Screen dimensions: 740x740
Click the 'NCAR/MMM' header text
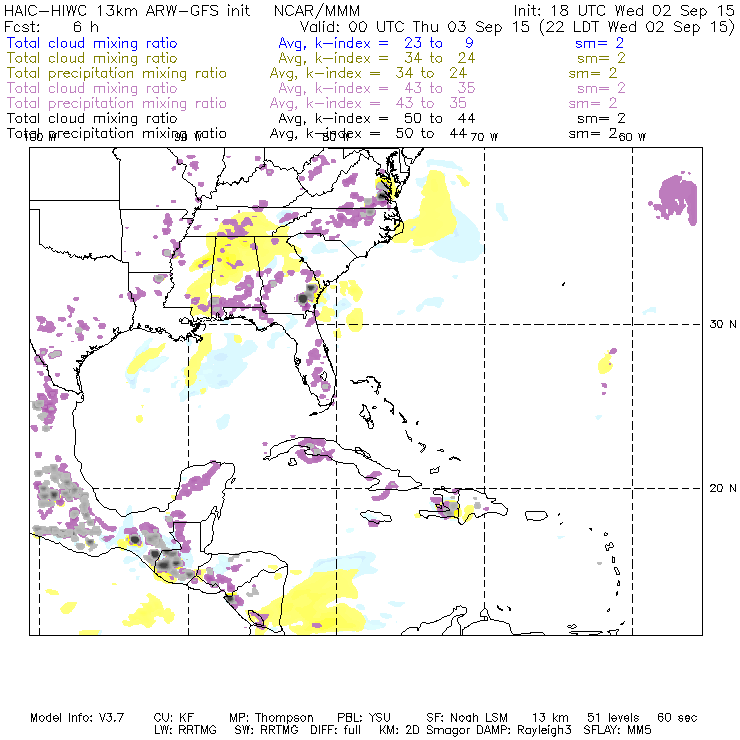click(317, 10)
